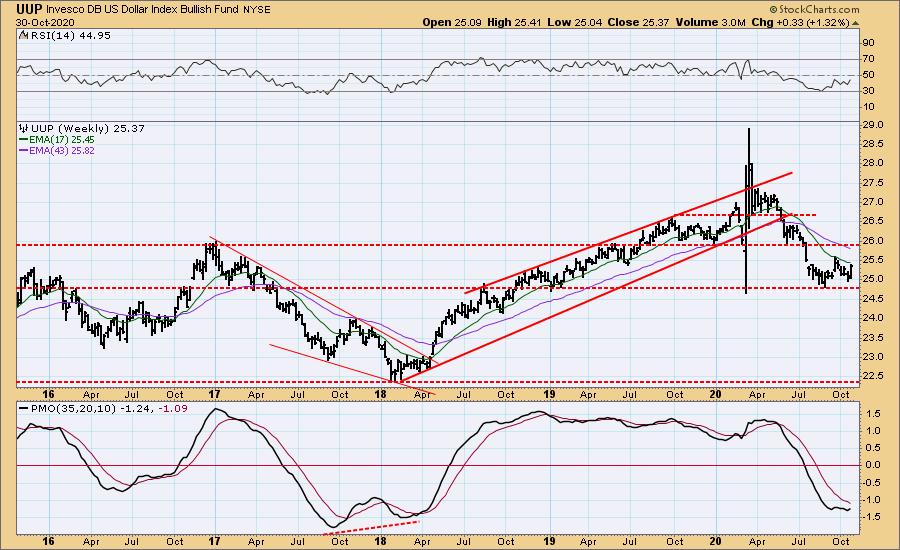Click the 70 mark on the RSI axis

click(867, 59)
